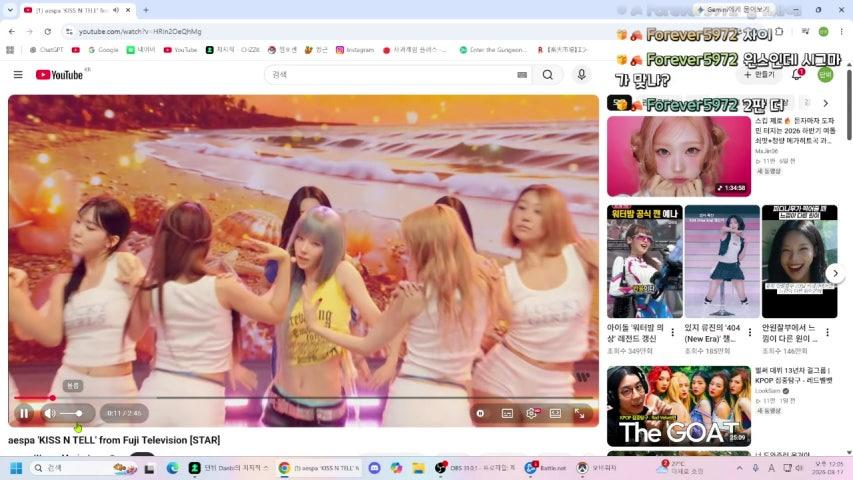
Task: Open more options for the '워터밤' short
Action: tap(673, 333)
